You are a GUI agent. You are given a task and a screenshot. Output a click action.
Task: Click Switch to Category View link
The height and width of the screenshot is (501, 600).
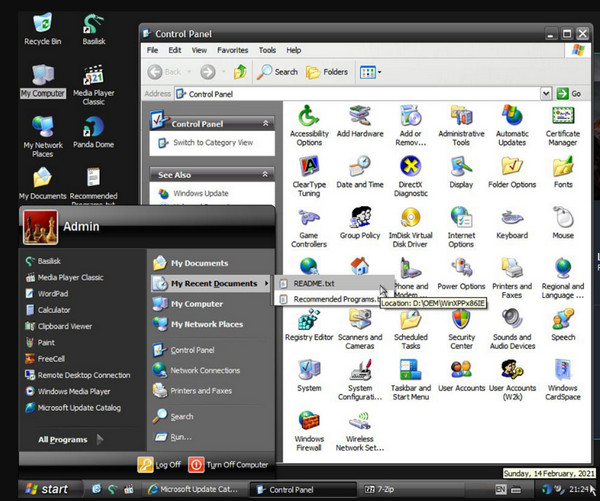click(213, 143)
